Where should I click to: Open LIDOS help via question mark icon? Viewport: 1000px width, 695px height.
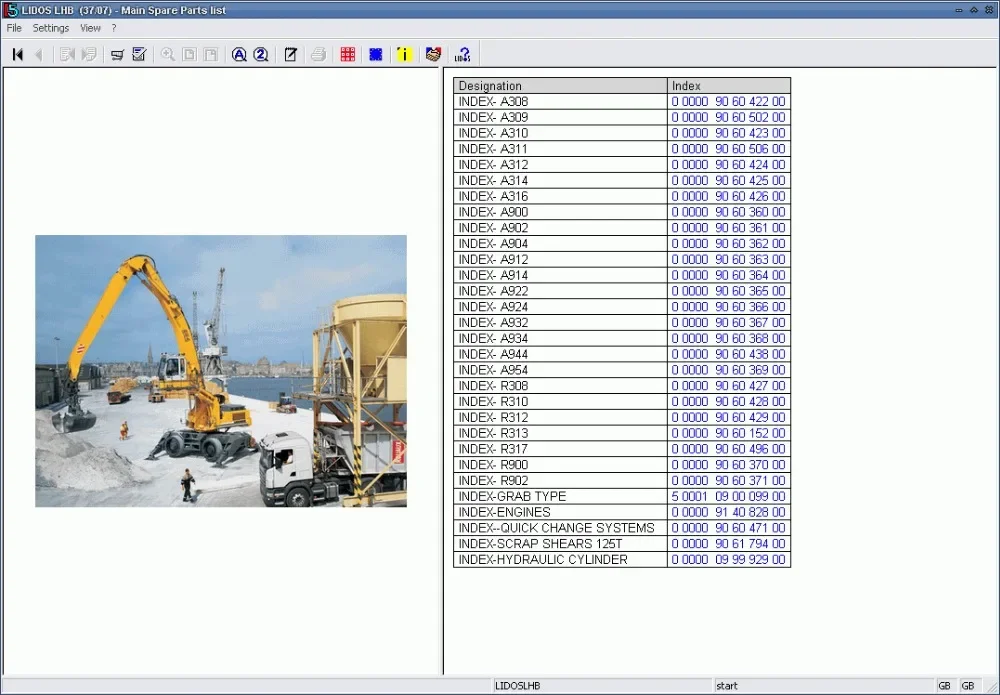(x=462, y=54)
